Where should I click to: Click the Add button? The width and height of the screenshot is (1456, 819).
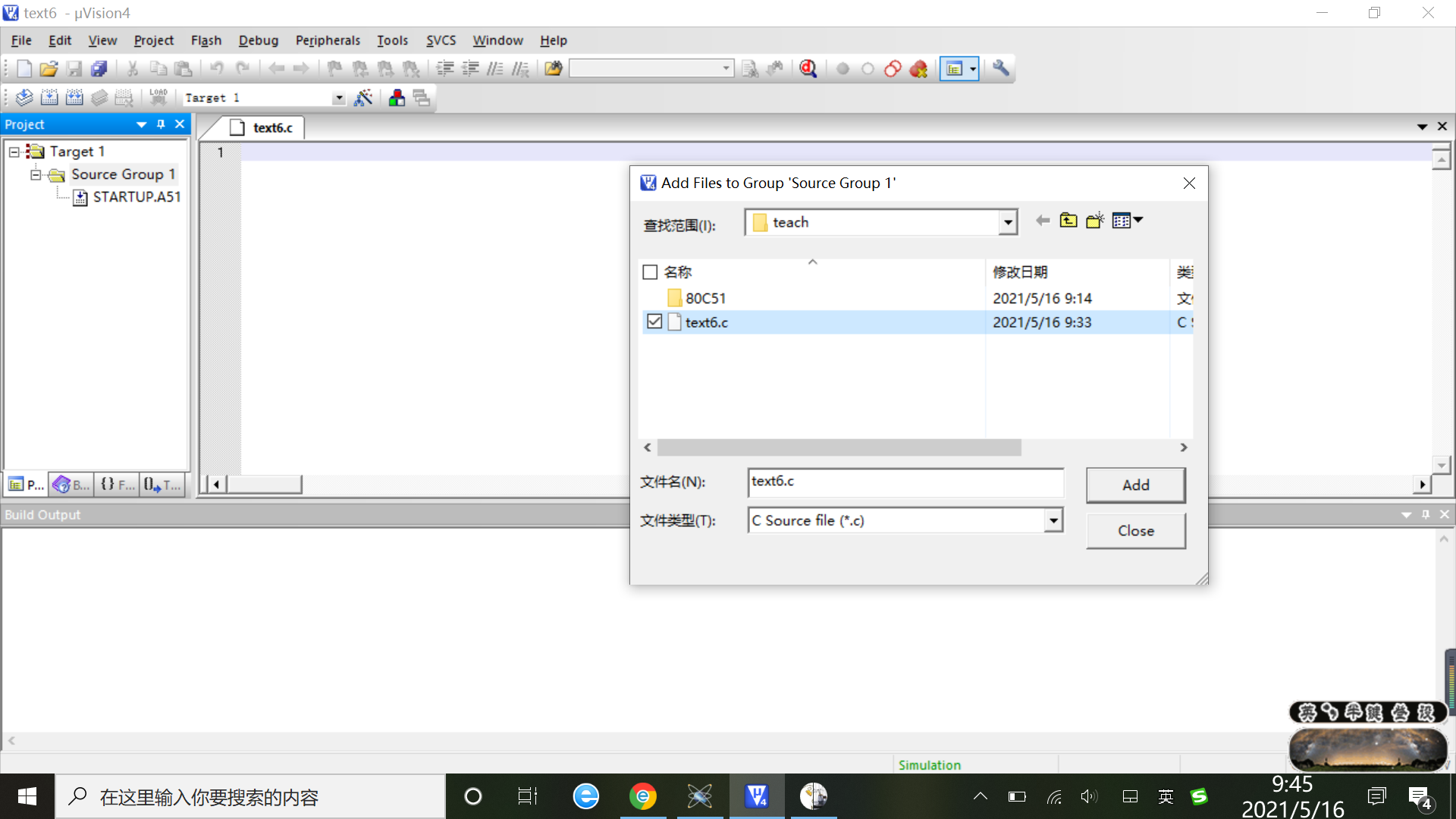click(1135, 485)
